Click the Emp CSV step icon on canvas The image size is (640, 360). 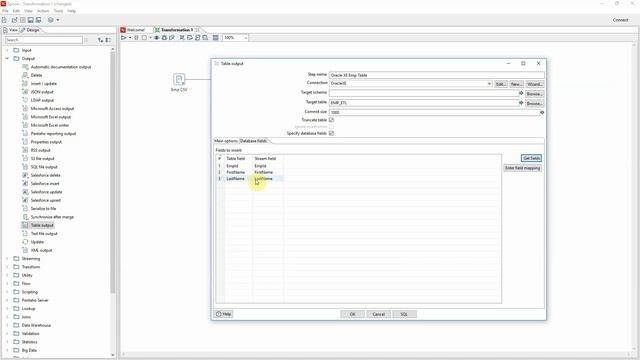click(179, 79)
